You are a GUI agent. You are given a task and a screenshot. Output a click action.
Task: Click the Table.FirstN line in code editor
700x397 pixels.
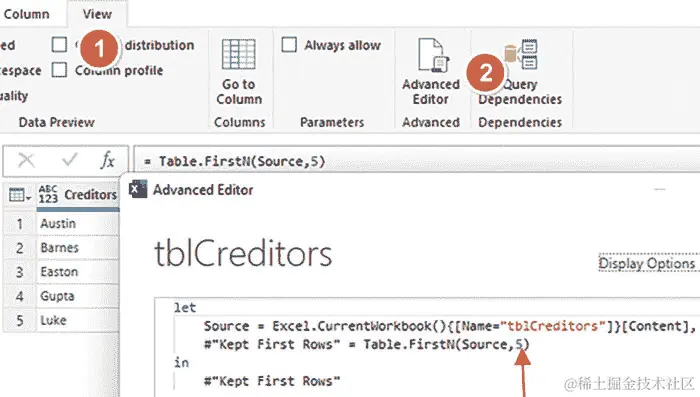[367, 344]
